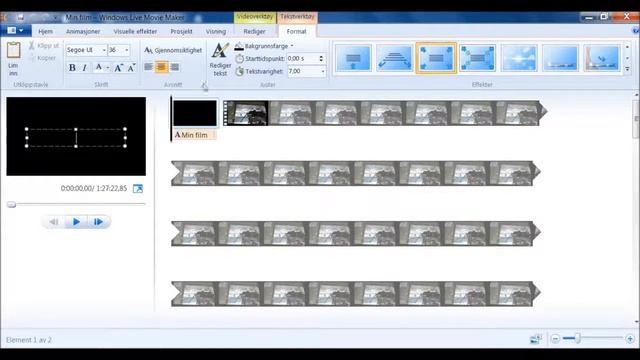The height and width of the screenshot is (360, 640).
Task: Choose the sixth text effect thumbnail
Action: [560, 58]
